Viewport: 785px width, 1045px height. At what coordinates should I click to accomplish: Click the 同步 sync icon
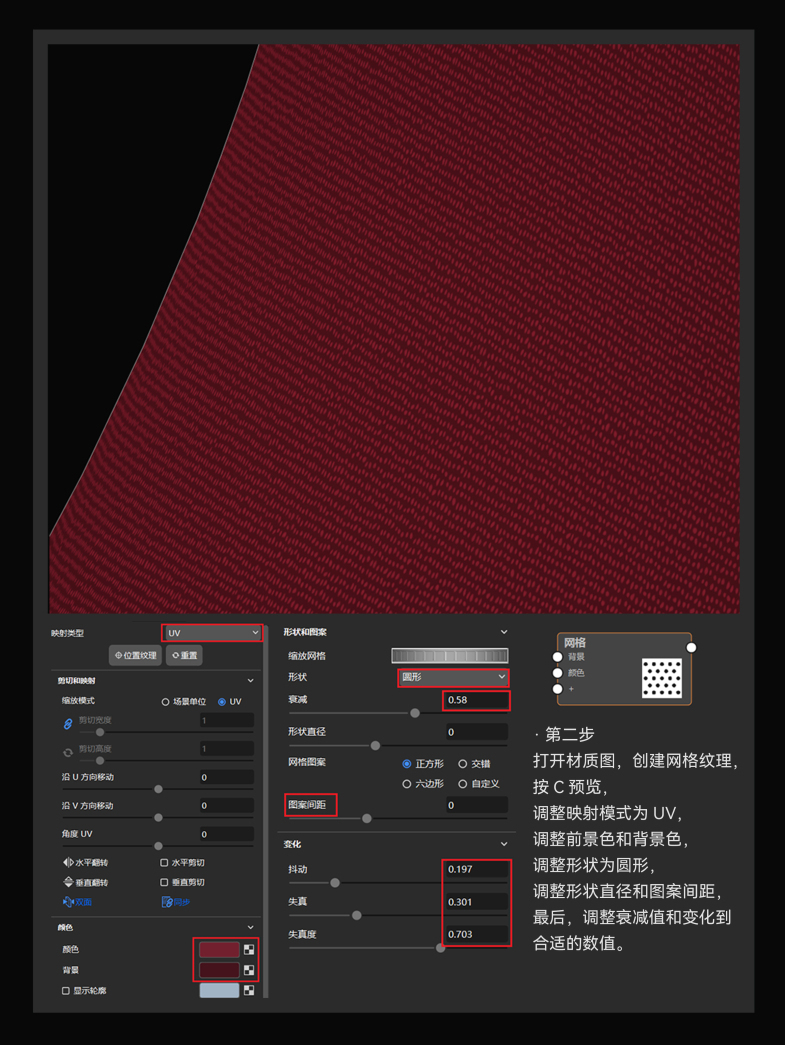167,902
